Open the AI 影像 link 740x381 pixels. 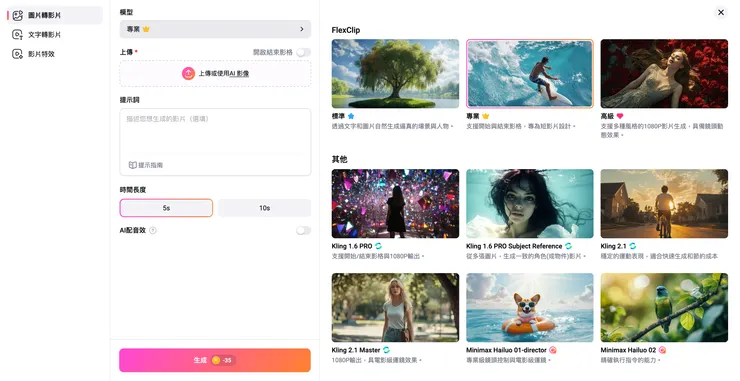[x=239, y=73]
